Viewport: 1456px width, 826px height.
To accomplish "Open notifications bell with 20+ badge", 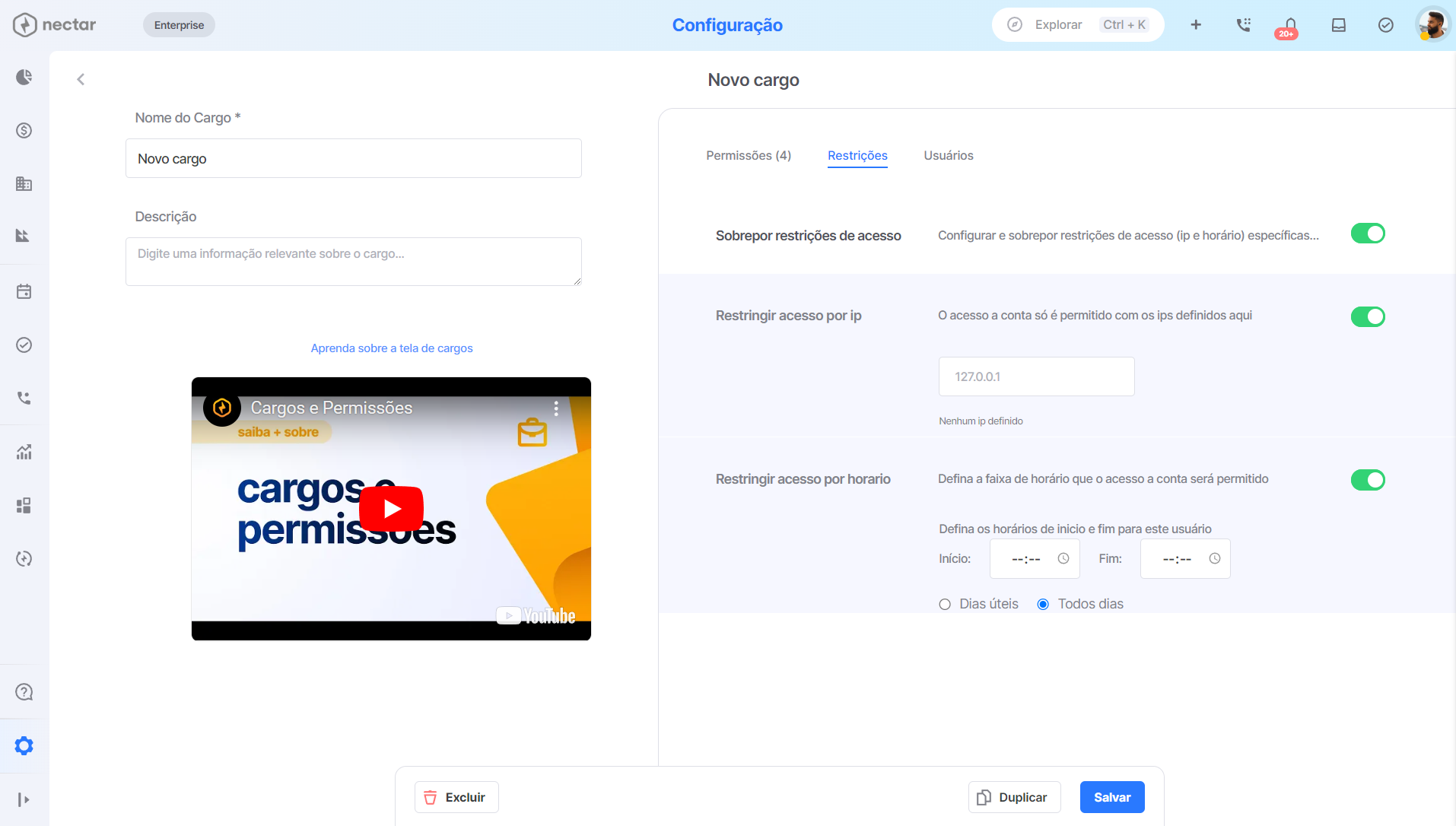I will [x=1289, y=27].
